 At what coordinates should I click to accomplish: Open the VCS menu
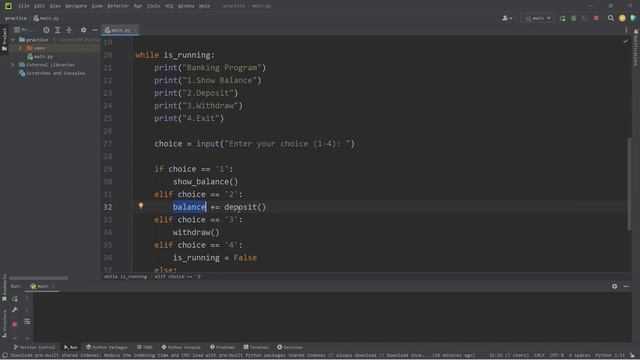coord(169,6)
